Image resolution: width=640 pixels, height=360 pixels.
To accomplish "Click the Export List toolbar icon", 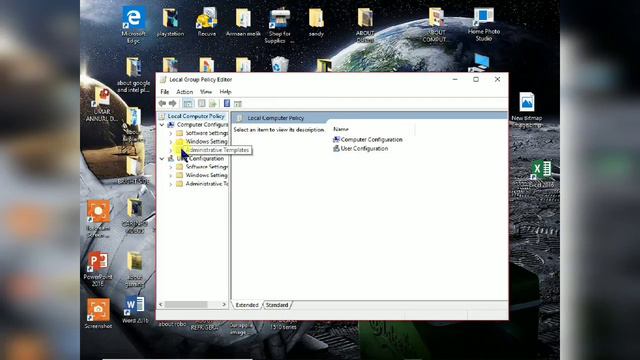I will pos(213,104).
